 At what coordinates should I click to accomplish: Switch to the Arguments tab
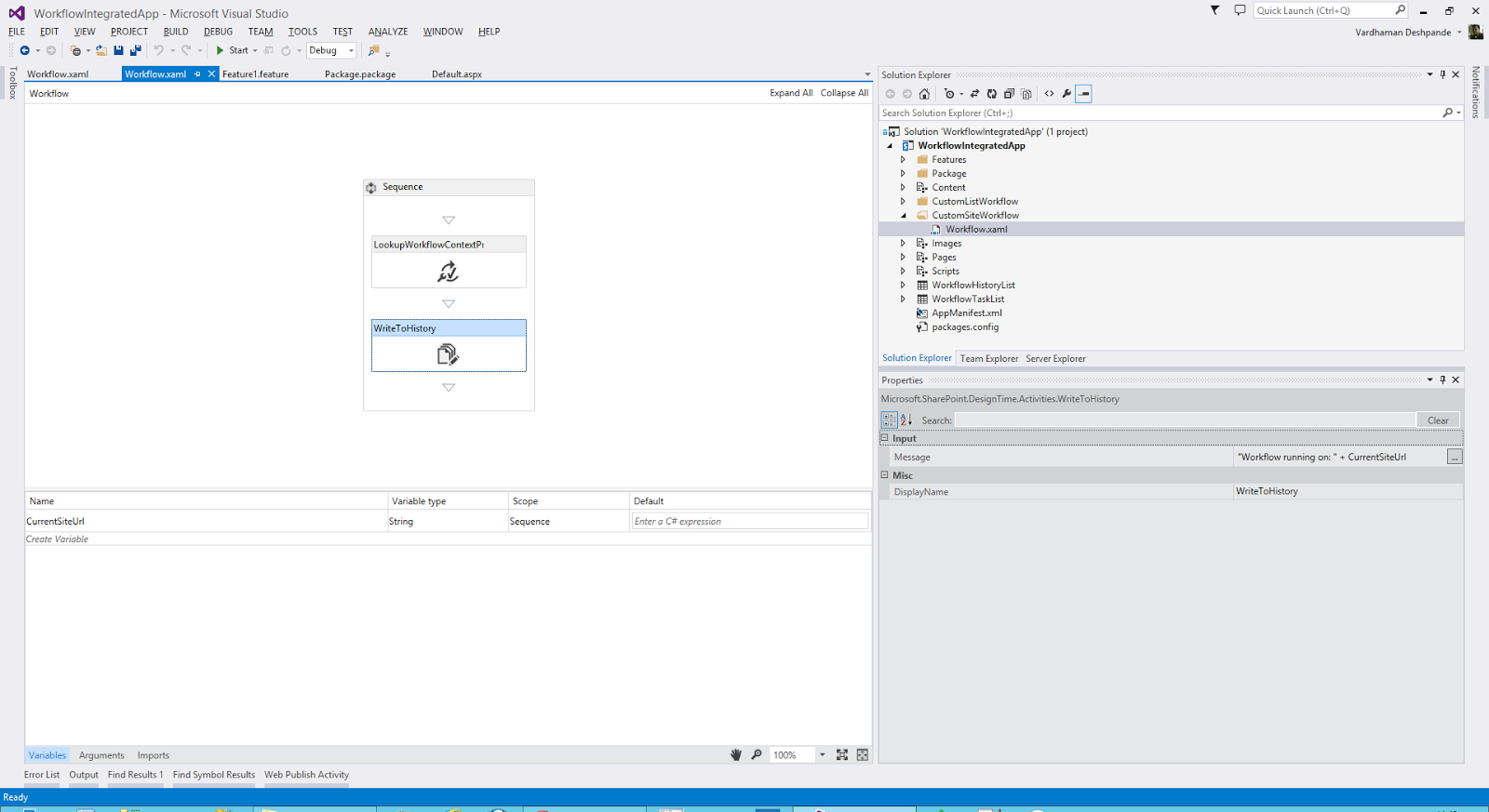click(101, 755)
